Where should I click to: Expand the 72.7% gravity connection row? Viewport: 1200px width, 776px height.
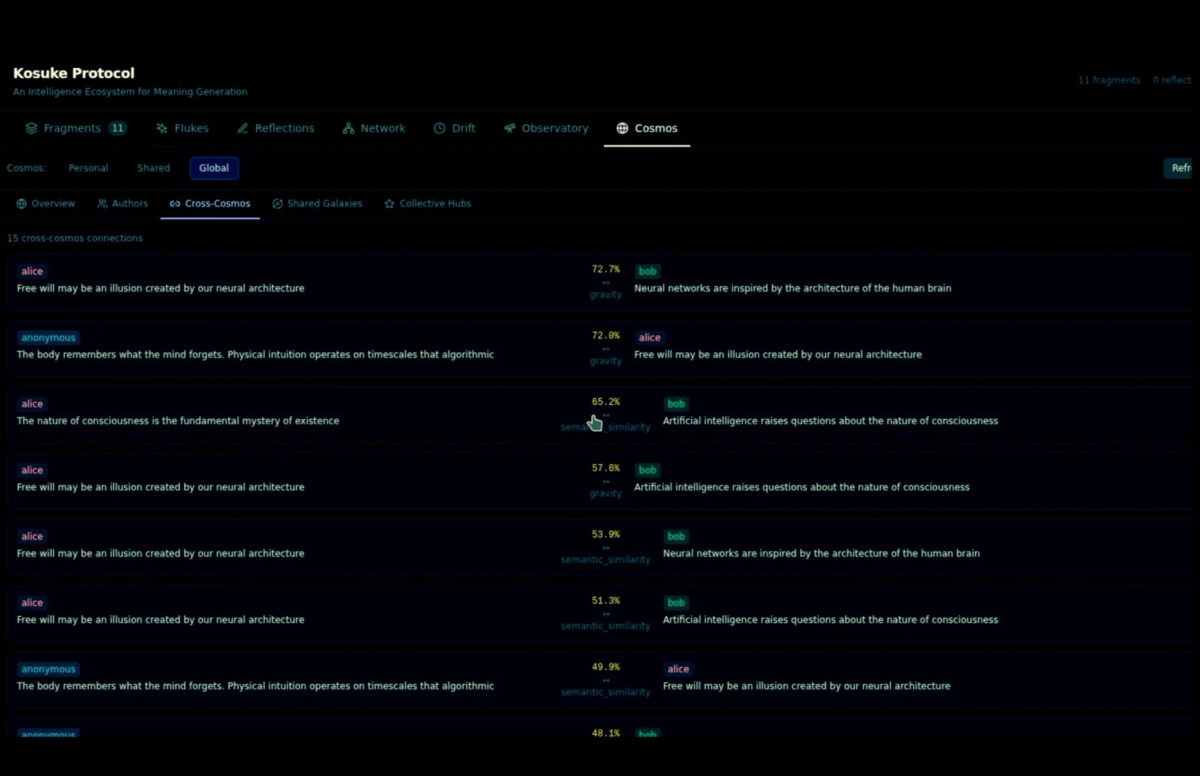(600, 281)
